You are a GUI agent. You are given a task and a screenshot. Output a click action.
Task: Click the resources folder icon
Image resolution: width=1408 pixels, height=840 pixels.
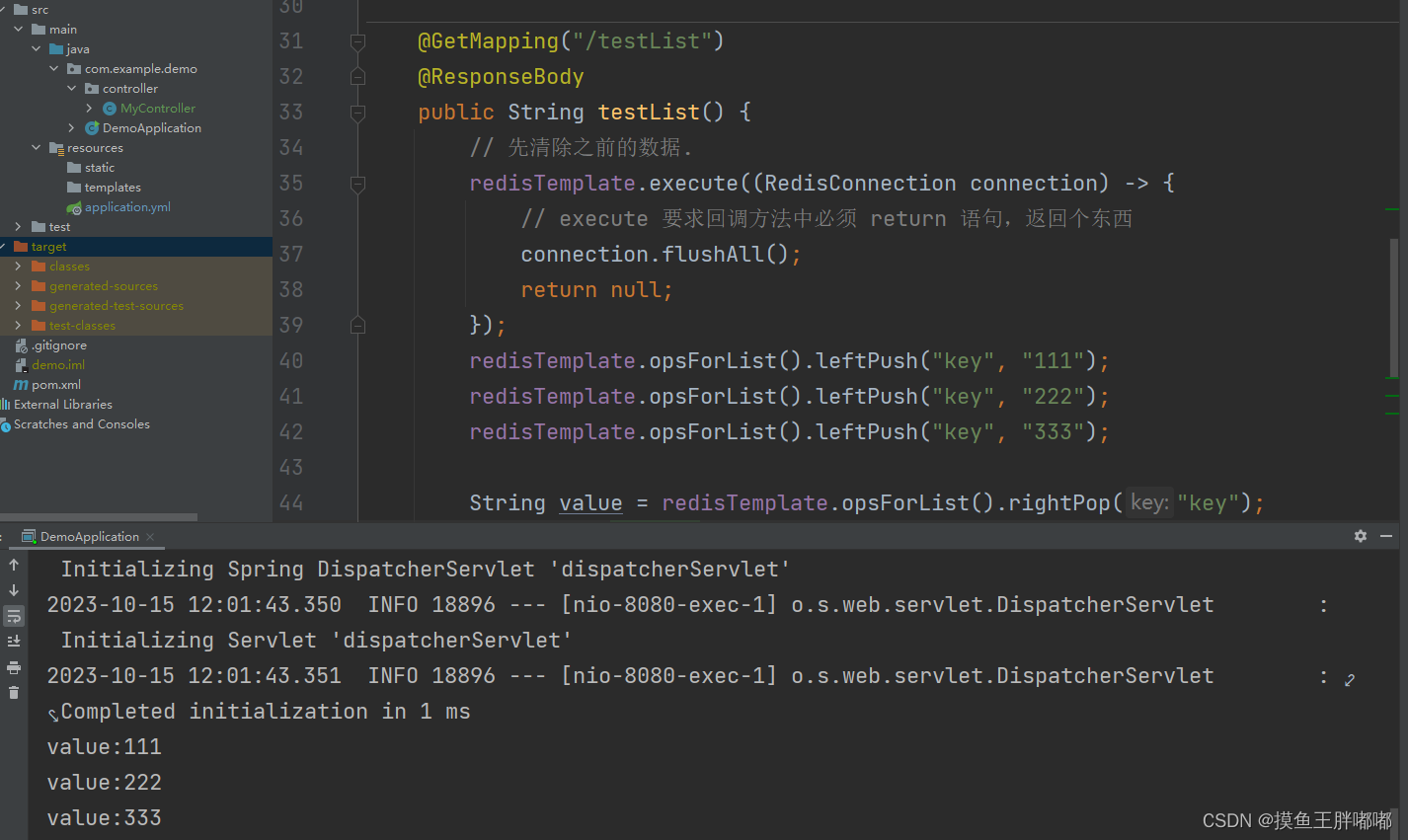click(x=56, y=148)
